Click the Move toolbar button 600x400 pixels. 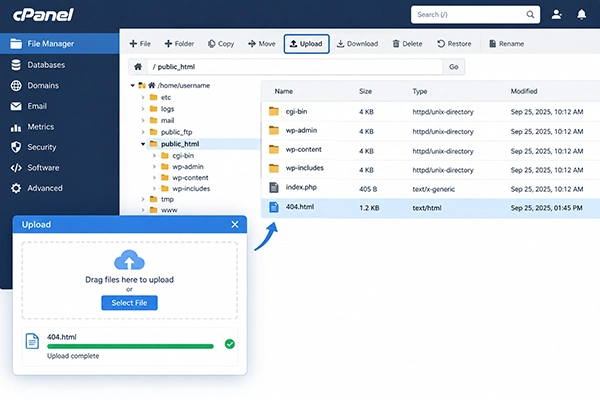262,44
